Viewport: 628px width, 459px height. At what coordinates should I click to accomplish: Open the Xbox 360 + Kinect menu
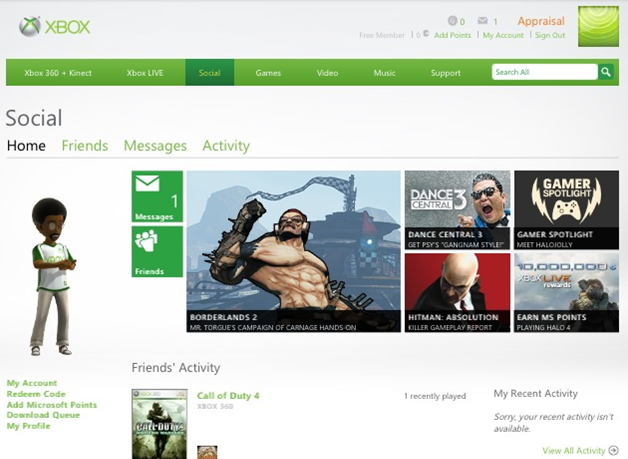(x=58, y=73)
